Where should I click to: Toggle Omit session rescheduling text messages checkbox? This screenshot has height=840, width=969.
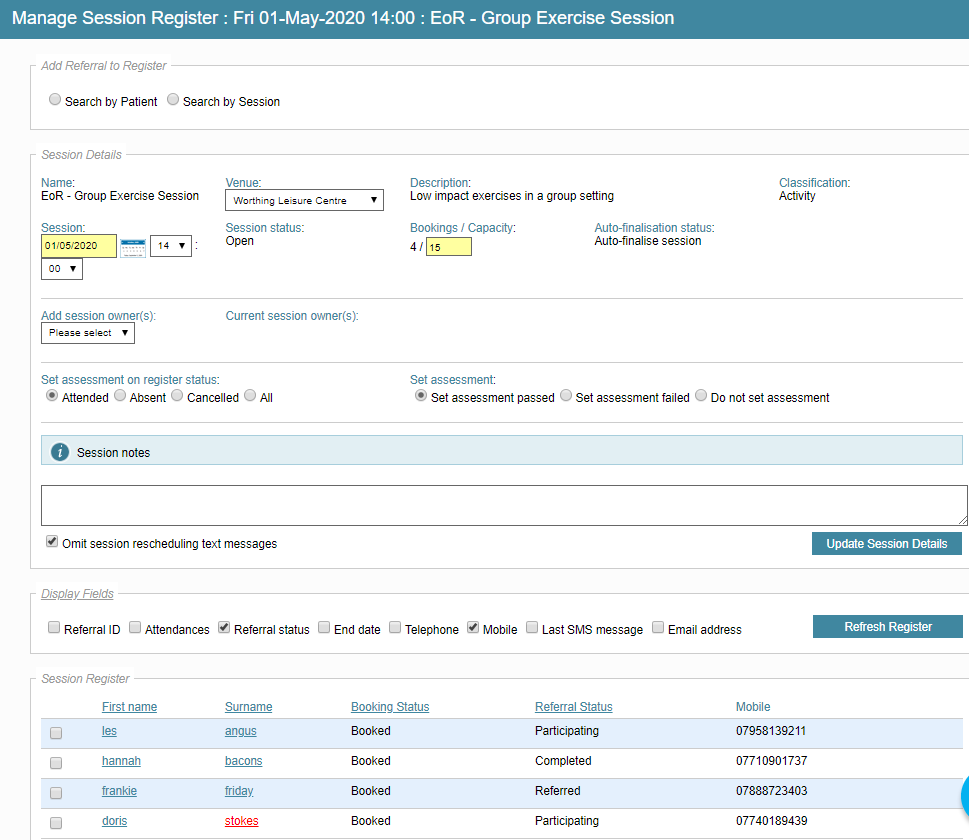coord(52,541)
